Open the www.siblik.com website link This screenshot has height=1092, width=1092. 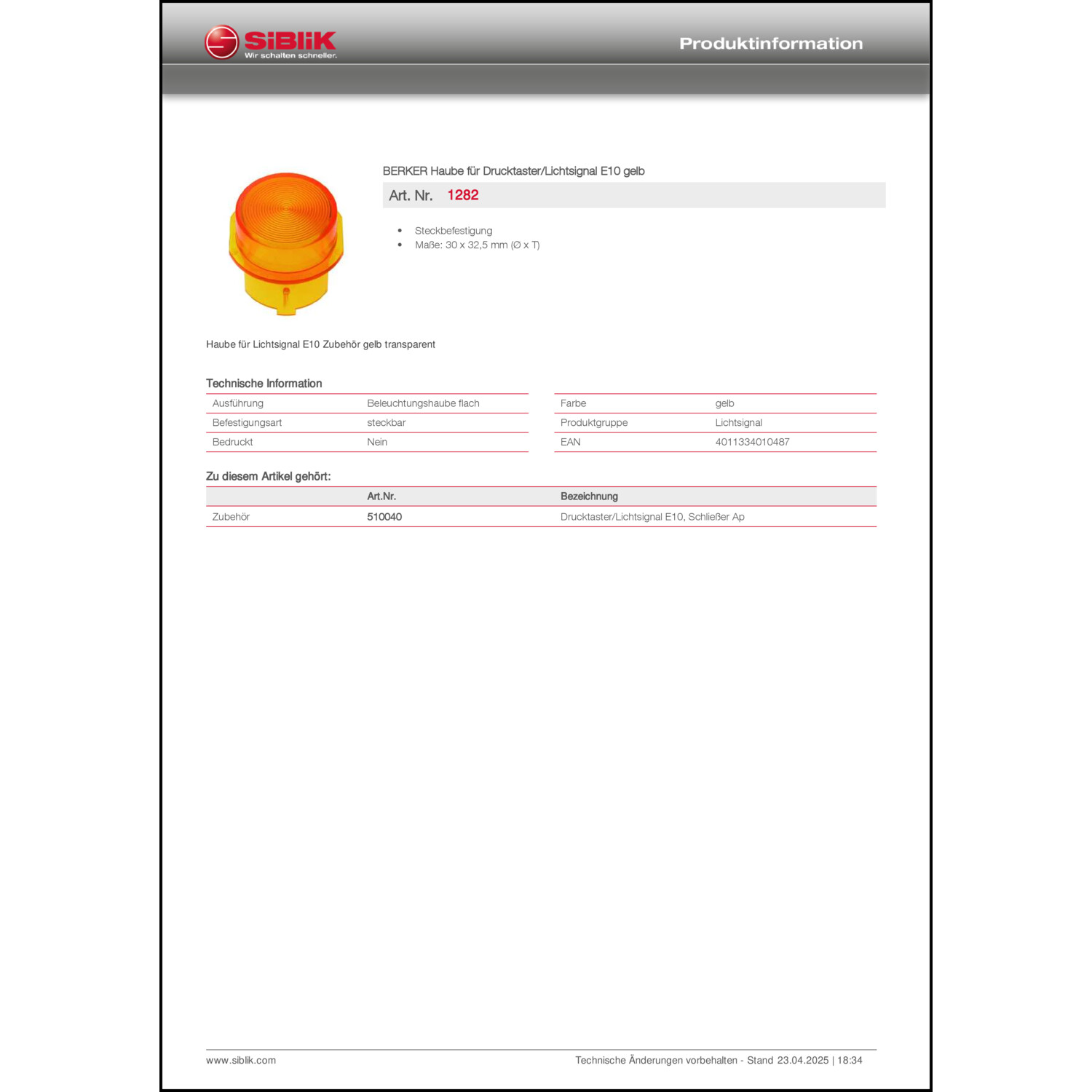pos(241,1061)
